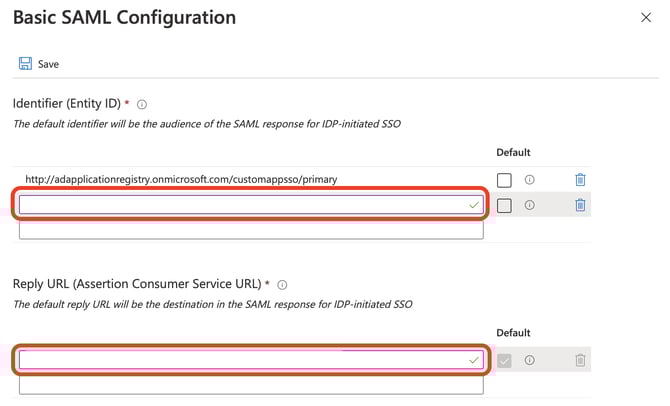Click green validation checkmark in Reply URL field

tap(473, 359)
